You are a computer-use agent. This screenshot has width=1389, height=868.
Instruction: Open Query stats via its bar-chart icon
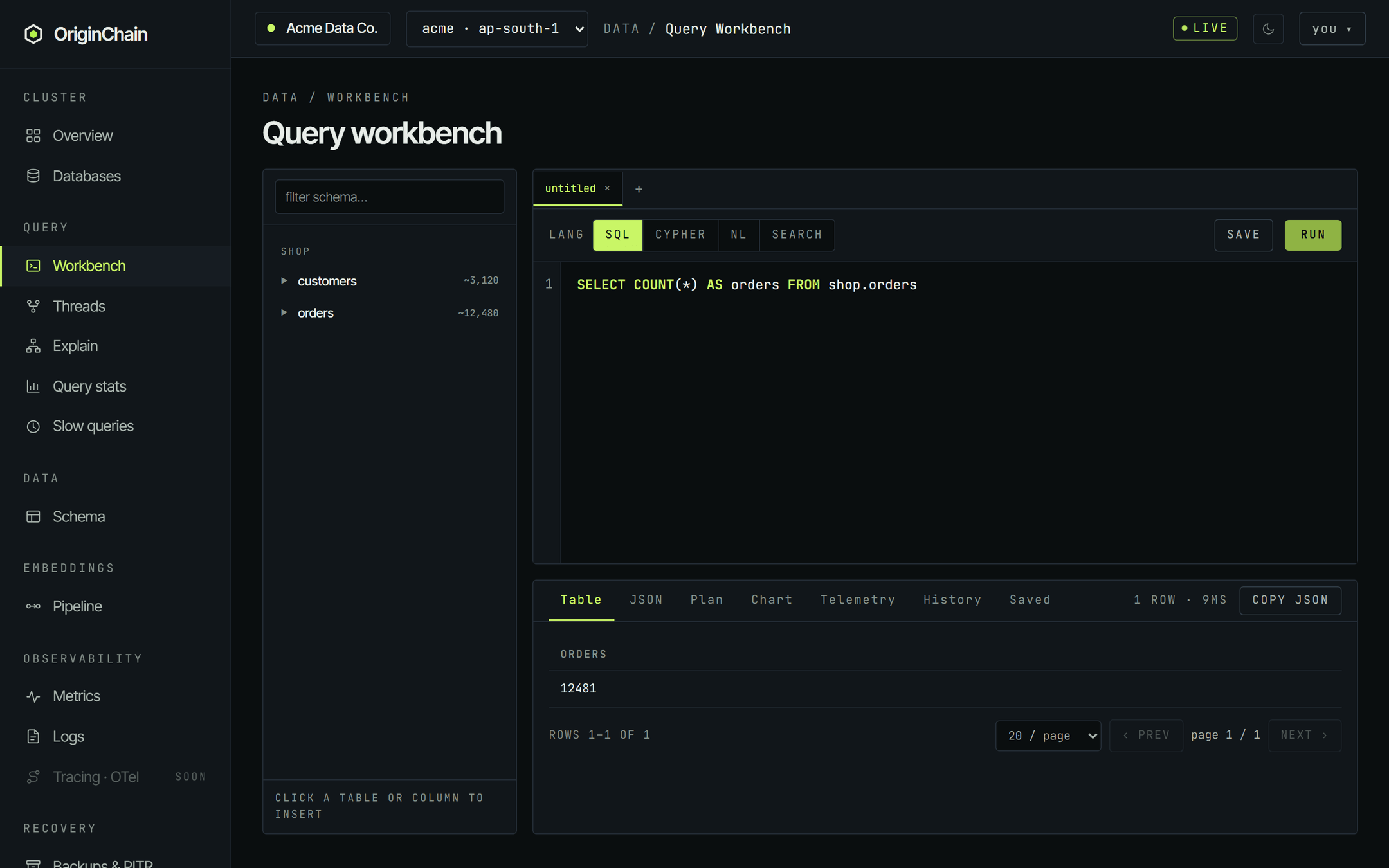point(33,386)
